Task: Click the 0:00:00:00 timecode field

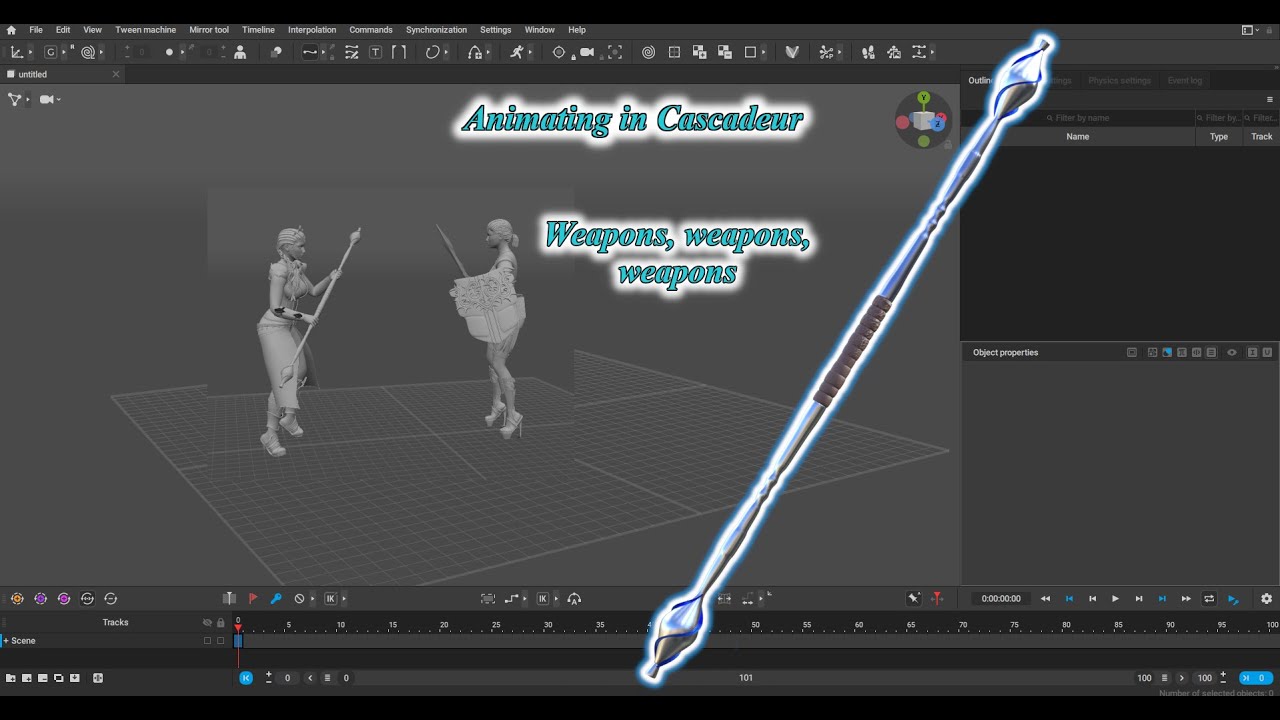Action: pyautogui.click(x=1001, y=599)
